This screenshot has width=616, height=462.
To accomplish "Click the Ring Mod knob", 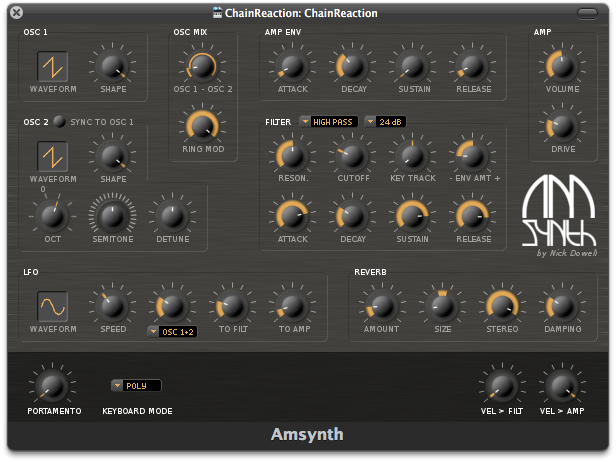I will click(201, 125).
